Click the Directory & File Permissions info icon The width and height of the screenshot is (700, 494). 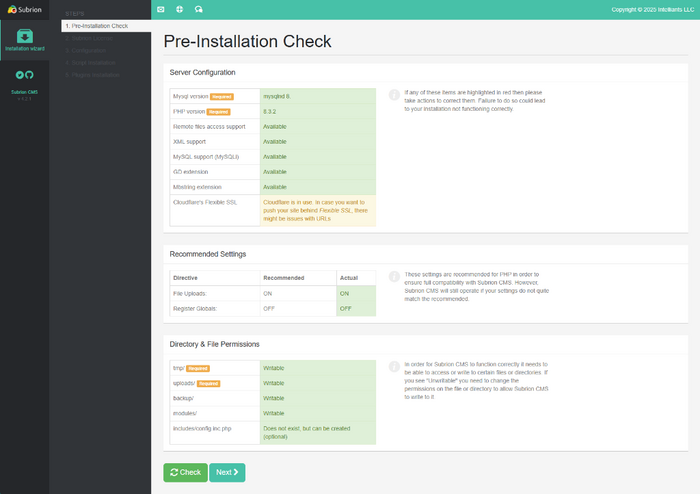click(x=394, y=366)
